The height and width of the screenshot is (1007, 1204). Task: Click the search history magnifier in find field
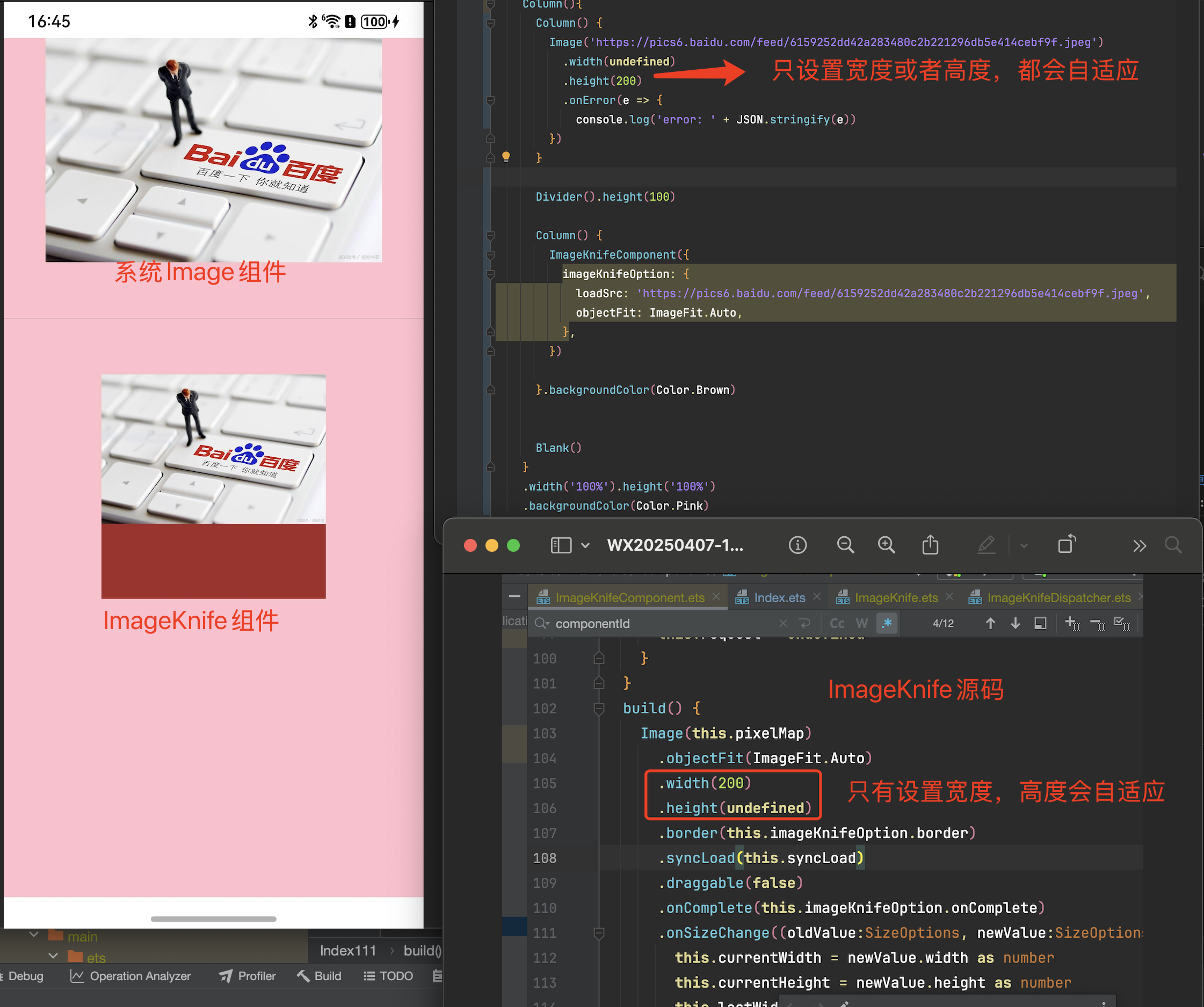(x=542, y=623)
